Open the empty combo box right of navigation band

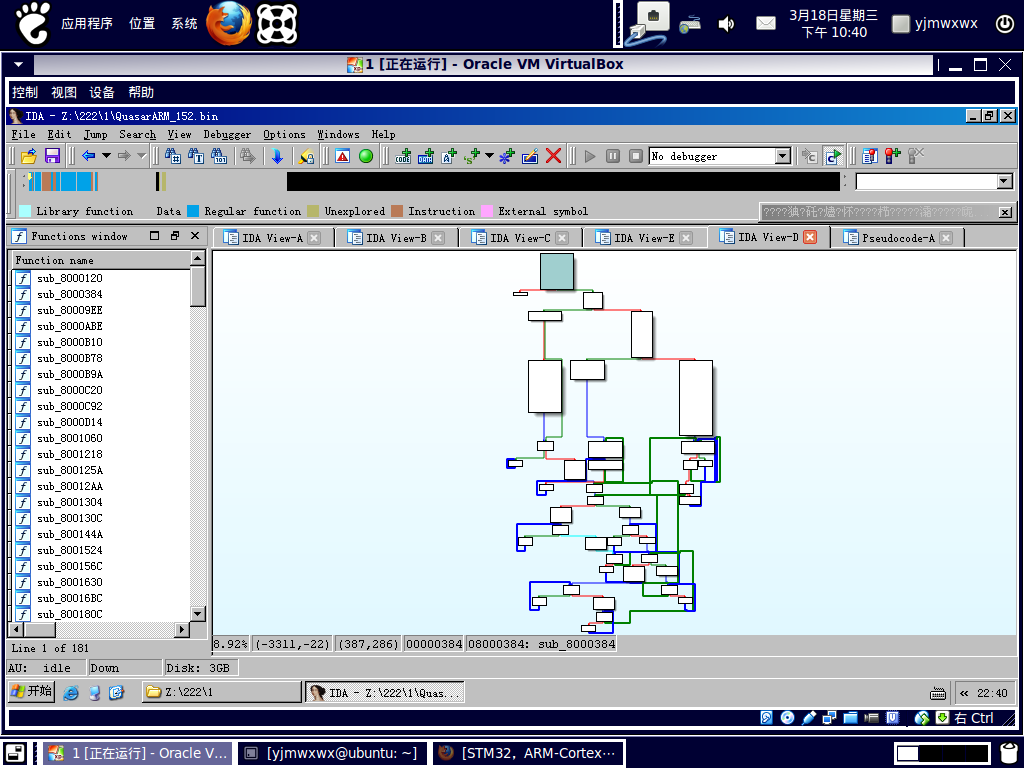tap(1005, 182)
